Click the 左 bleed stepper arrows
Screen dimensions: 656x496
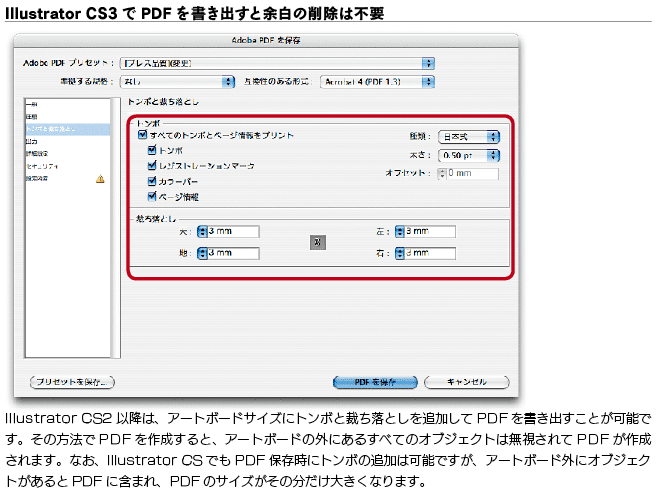(400, 231)
